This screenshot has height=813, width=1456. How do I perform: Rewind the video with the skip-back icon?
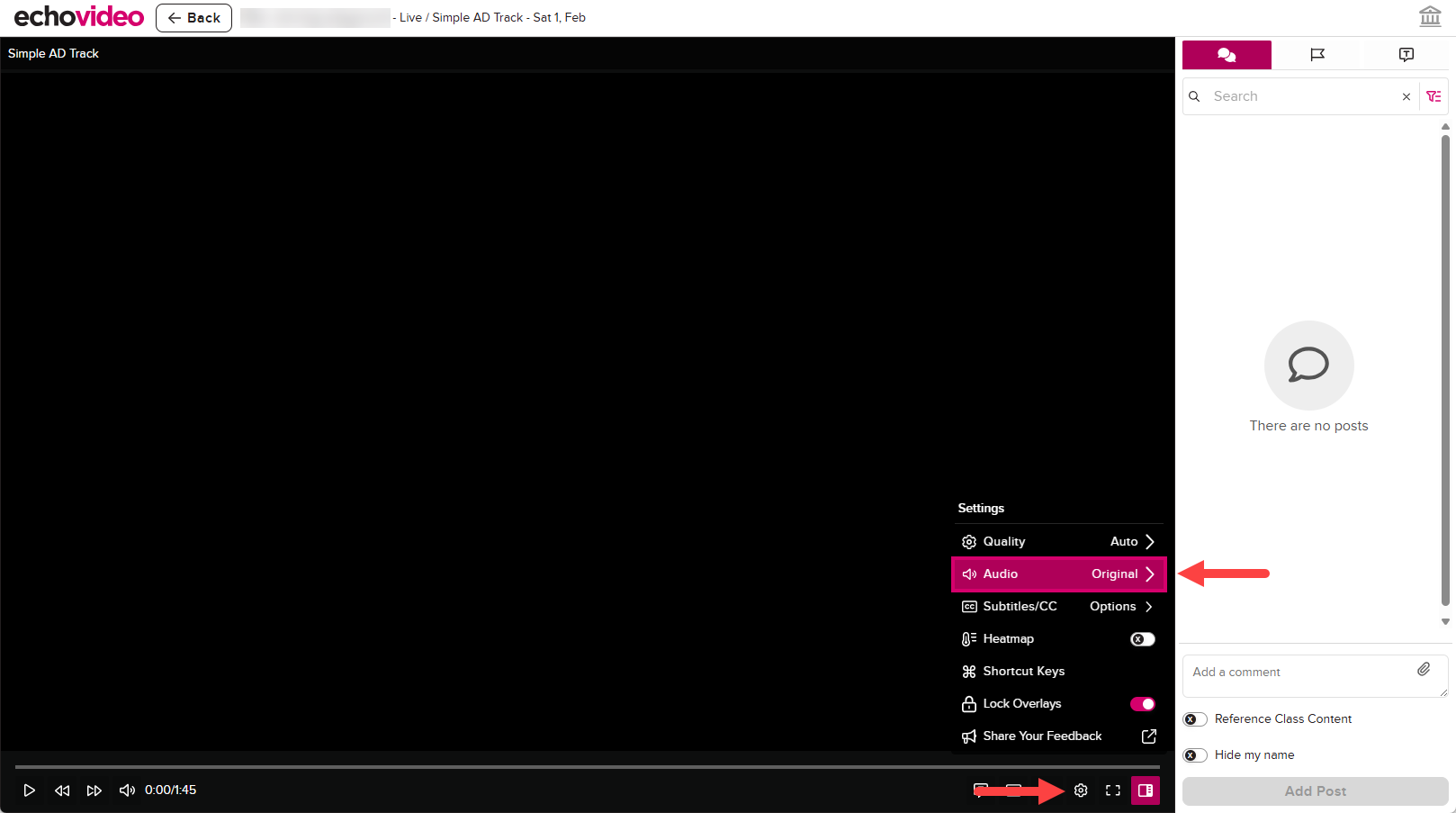[62, 790]
